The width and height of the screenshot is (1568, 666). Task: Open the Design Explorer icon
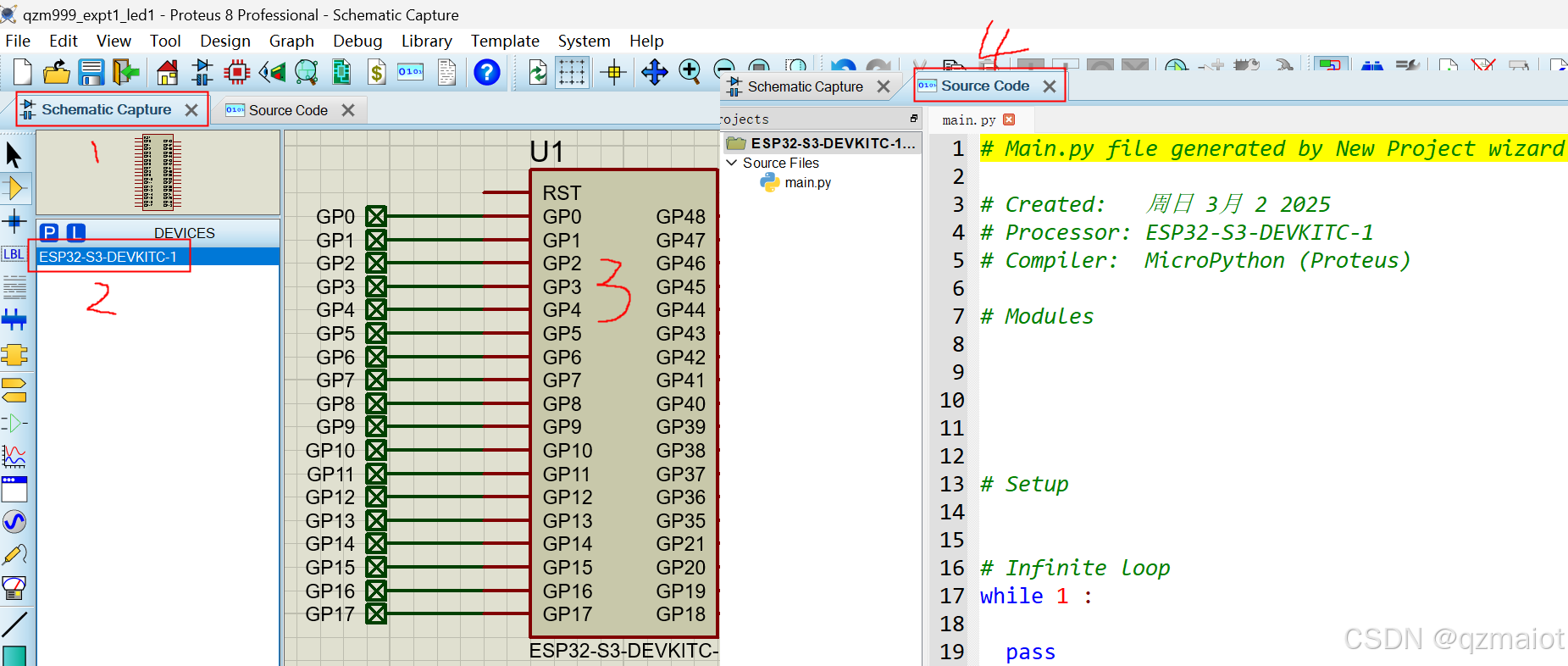pos(341,72)
